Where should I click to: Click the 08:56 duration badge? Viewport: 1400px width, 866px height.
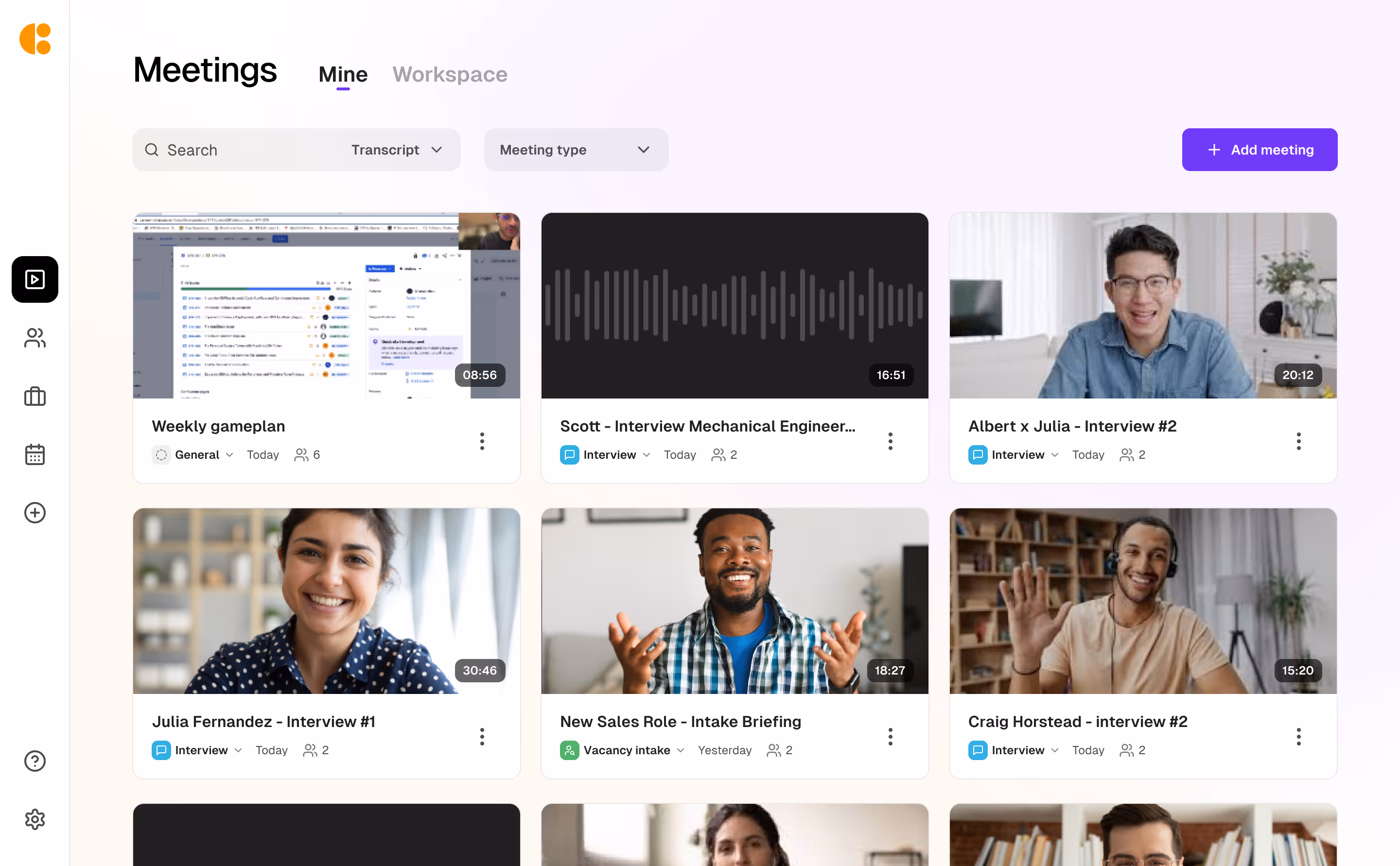click(x=480, y=375)
